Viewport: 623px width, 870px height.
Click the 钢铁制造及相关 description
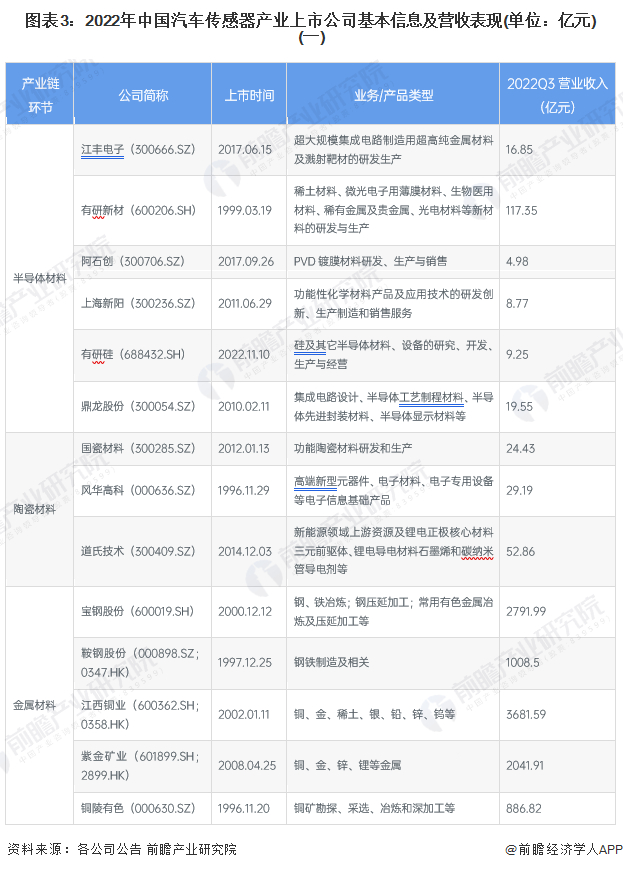331,663
